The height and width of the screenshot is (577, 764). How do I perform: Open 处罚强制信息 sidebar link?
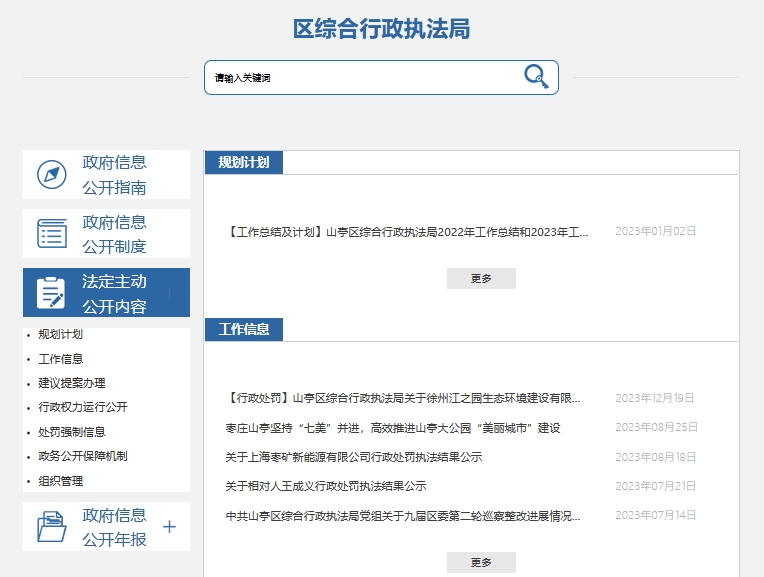pyautogui.click(x=72, y=432)
